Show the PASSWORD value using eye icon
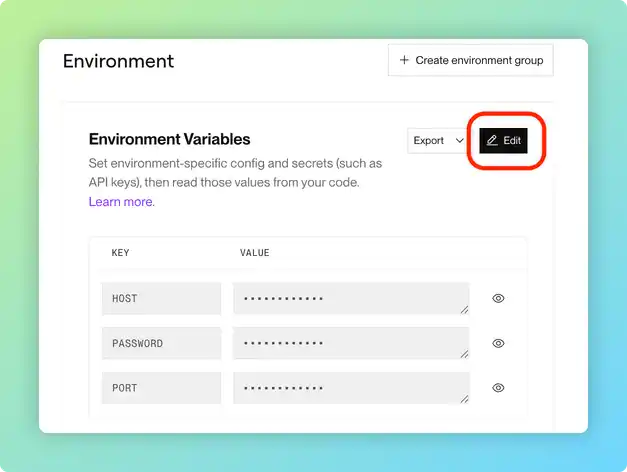This screenshot has height=472, width=627. click(498, 343)
